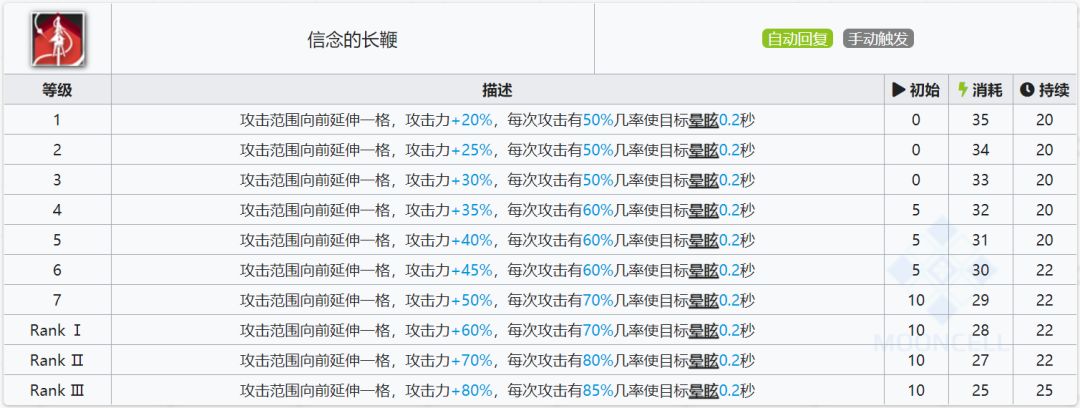Open the 晕眩 link in Rank Ⅲ row
1080x408 pixels.
point(704,390)
